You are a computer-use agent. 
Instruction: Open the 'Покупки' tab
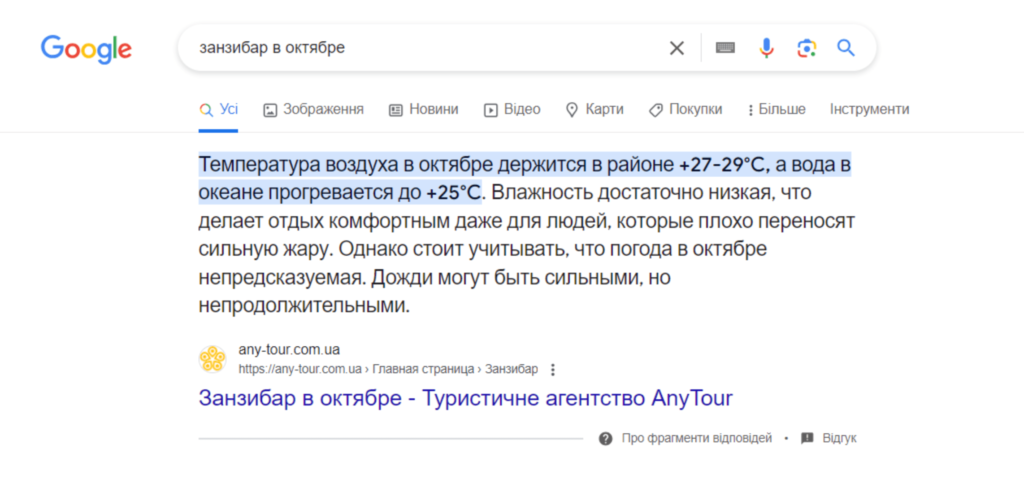[685, 110]
